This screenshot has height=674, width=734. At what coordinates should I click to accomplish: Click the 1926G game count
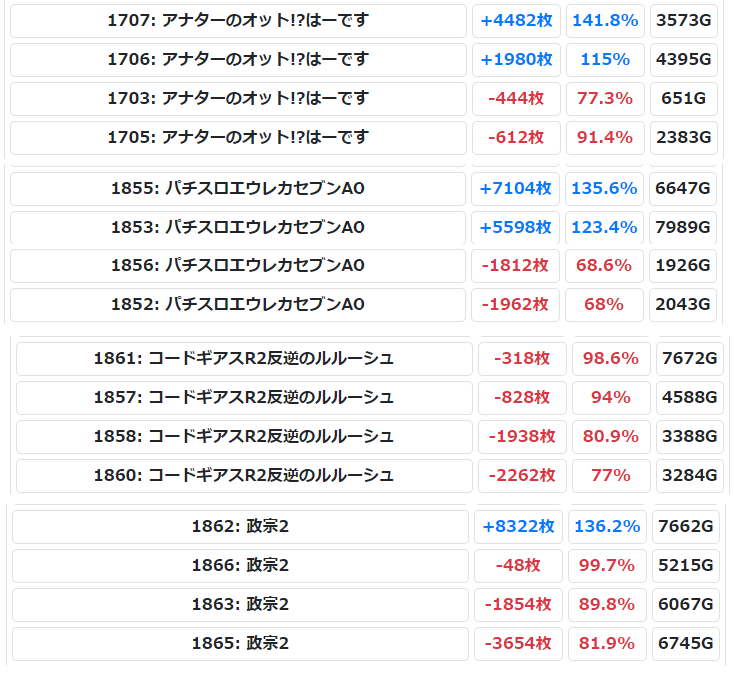click(x=683, y=266)
